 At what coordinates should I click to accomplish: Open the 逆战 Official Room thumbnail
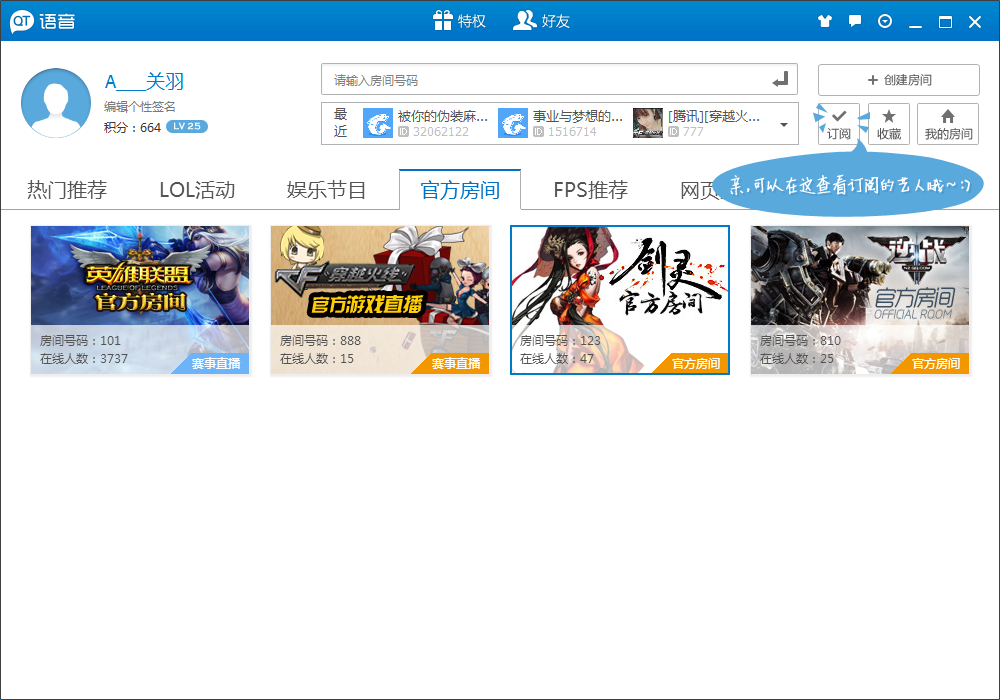click(x=860, y=300)
